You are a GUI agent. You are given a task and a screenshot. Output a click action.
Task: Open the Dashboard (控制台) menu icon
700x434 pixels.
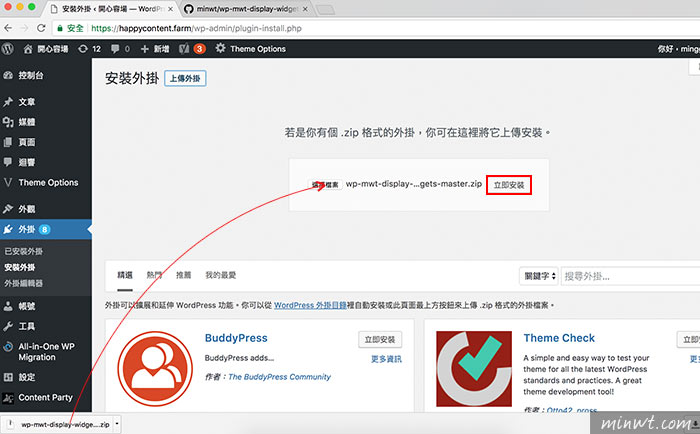point(8,75)
